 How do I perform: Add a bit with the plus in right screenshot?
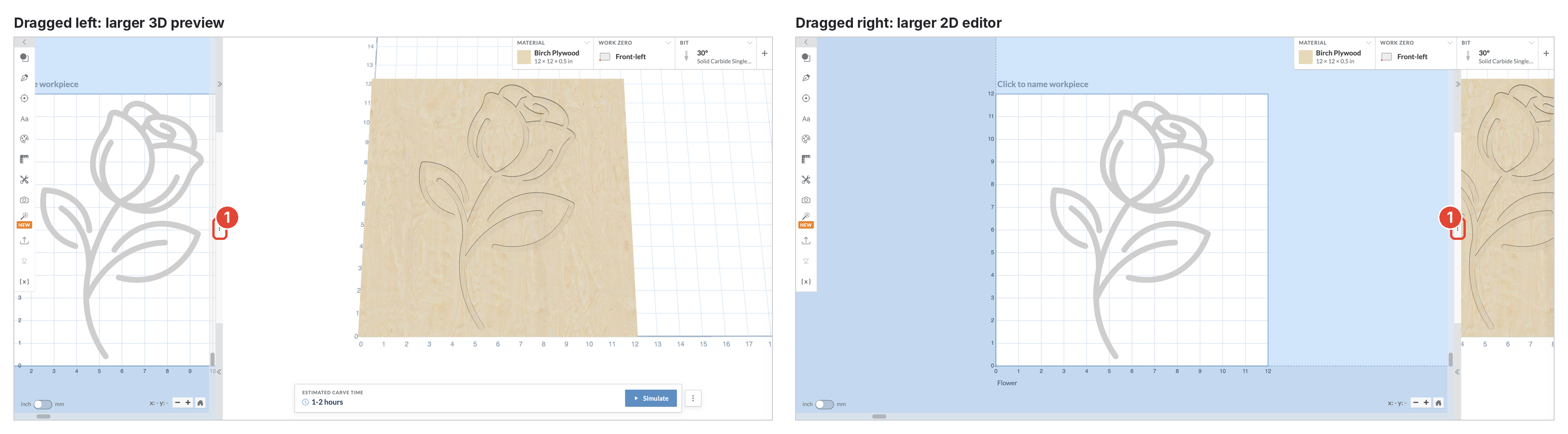tap(1546, 54)
